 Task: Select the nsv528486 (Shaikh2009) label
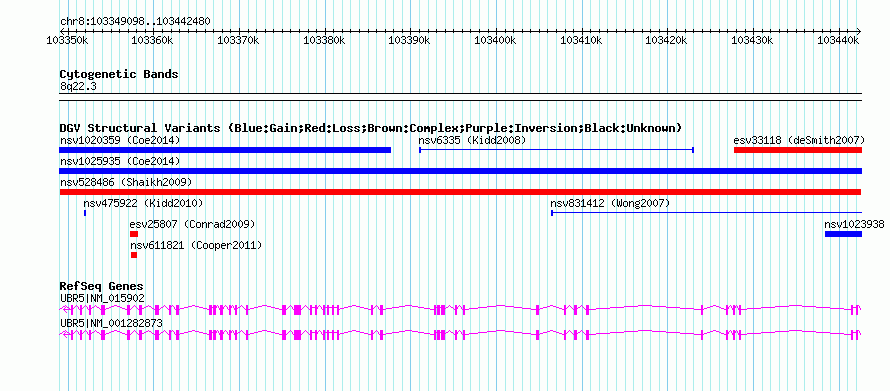point(126,182)
